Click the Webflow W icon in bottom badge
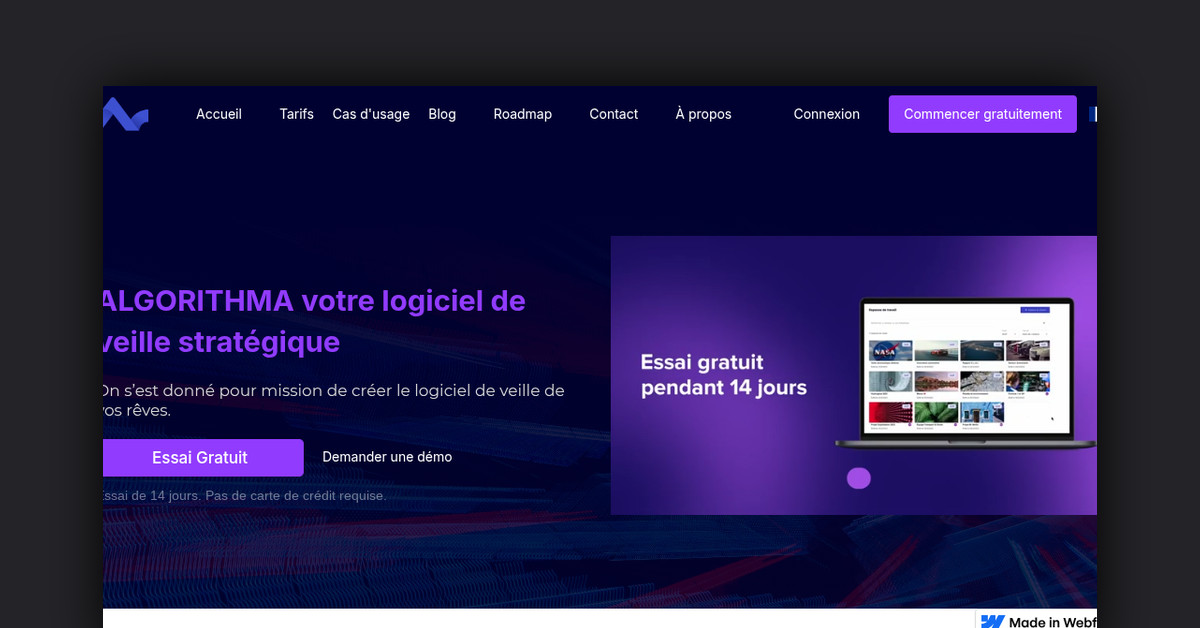 pos(994,620)
